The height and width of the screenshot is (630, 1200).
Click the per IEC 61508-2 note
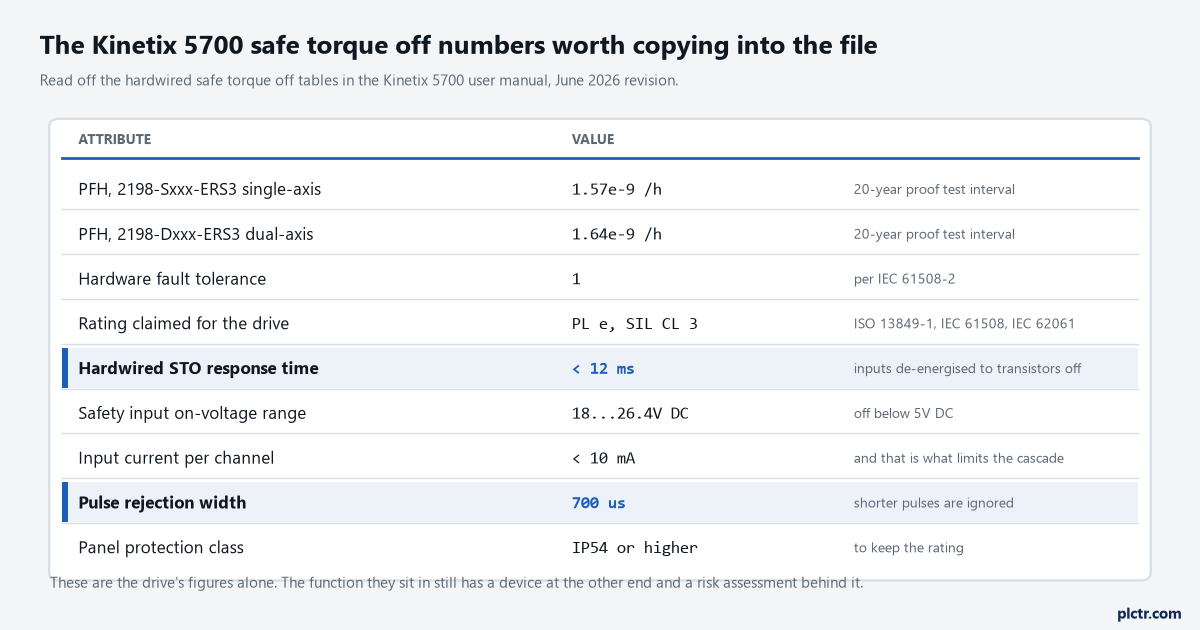[x=904, y=279]
